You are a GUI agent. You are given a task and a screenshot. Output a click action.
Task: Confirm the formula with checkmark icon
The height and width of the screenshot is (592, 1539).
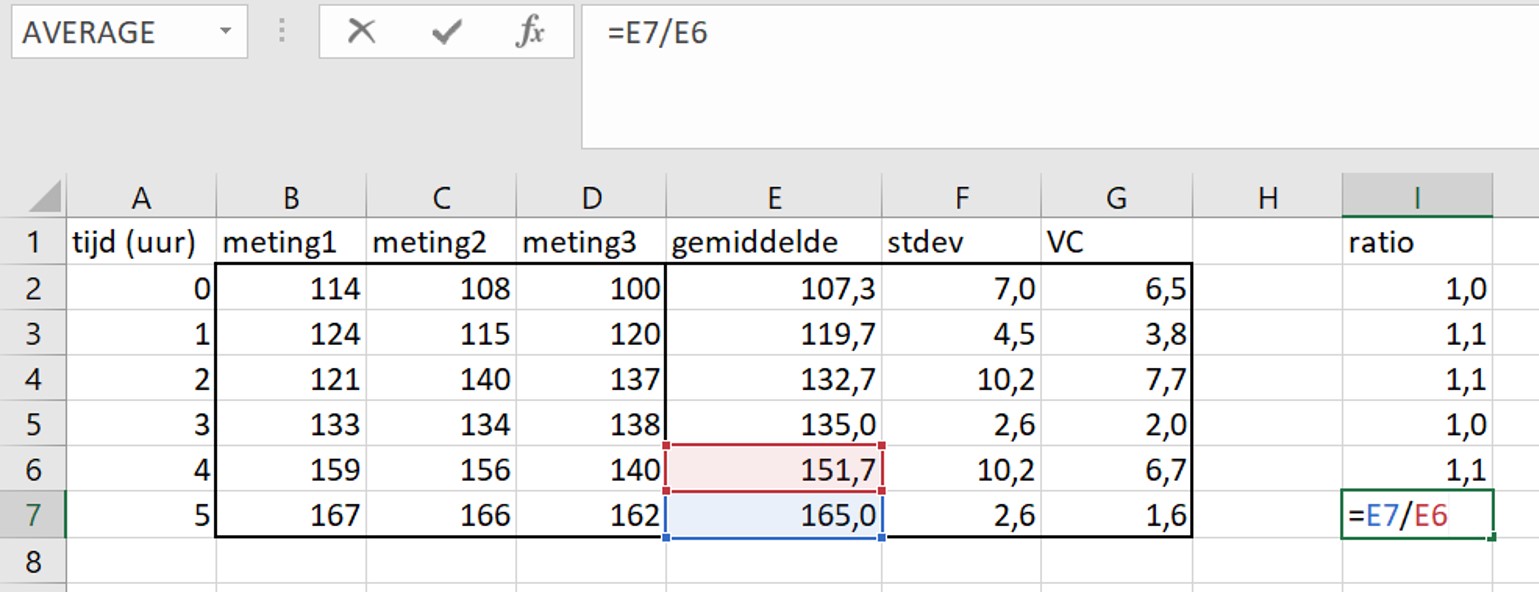pyautogui.click(x=446, y=32)
